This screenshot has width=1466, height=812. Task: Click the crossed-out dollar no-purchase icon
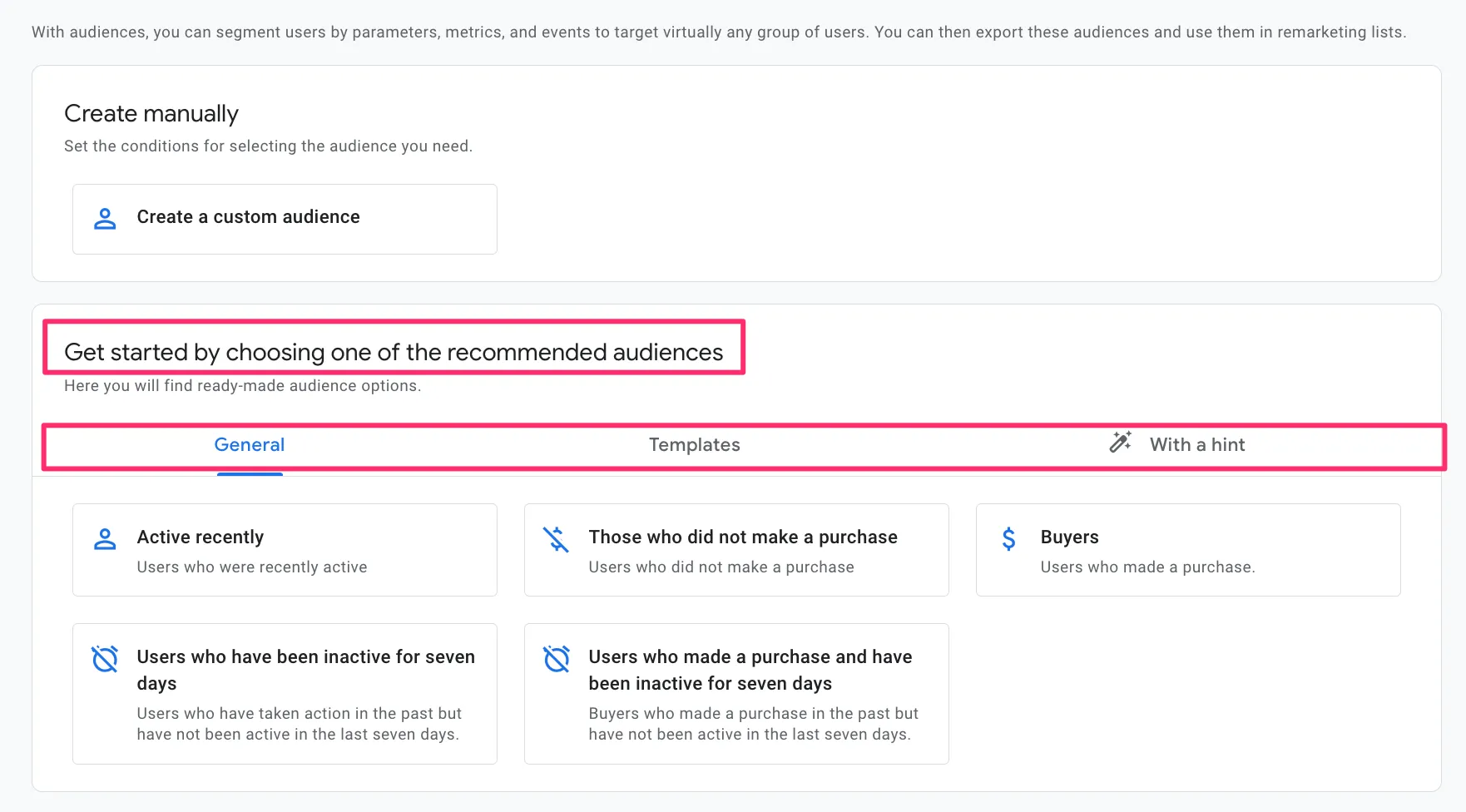point(556,539)
